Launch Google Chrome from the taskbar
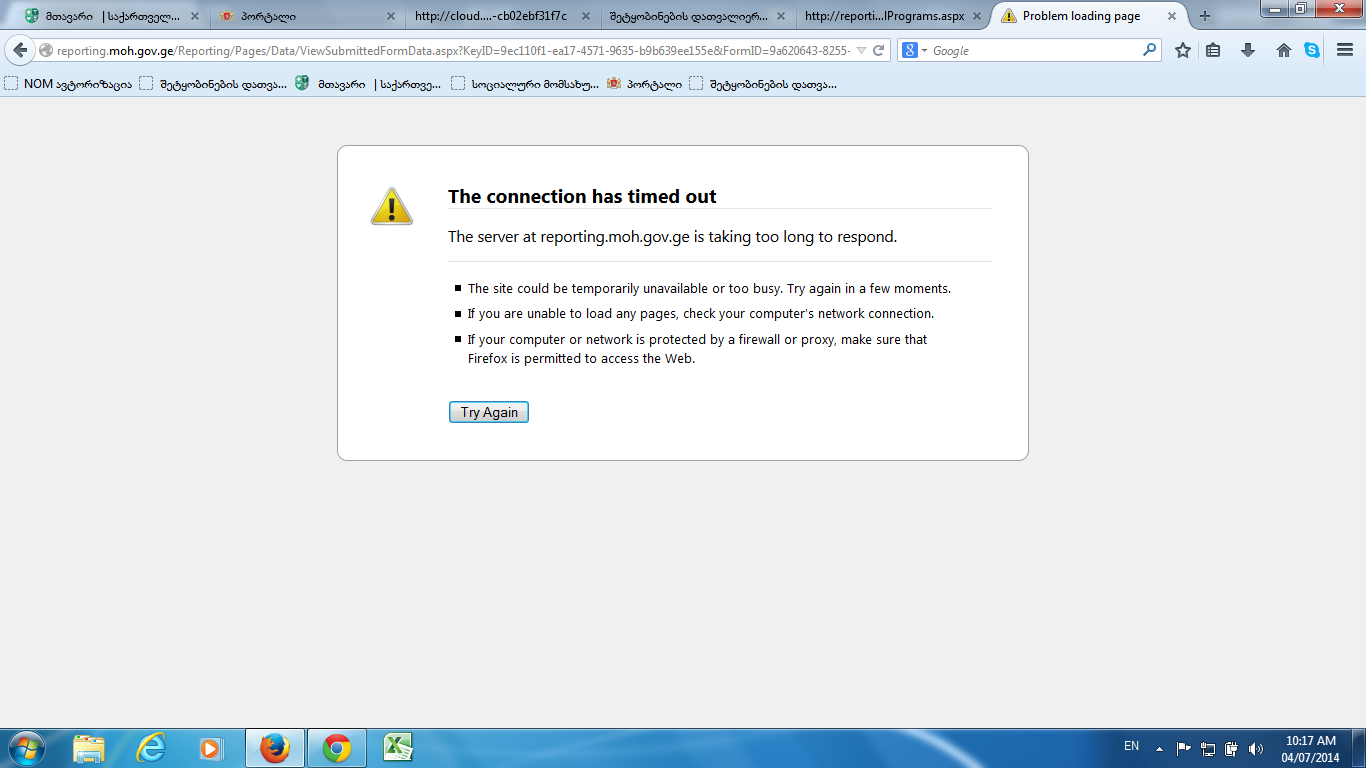The height and width of the screenshot is (768, 1366). coord(337,748)
